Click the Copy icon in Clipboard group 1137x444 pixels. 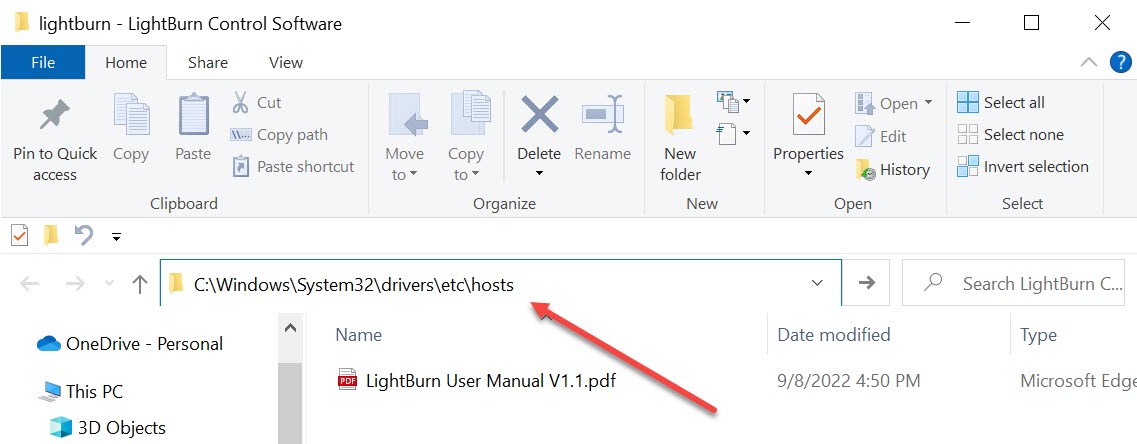coord(131,115)
